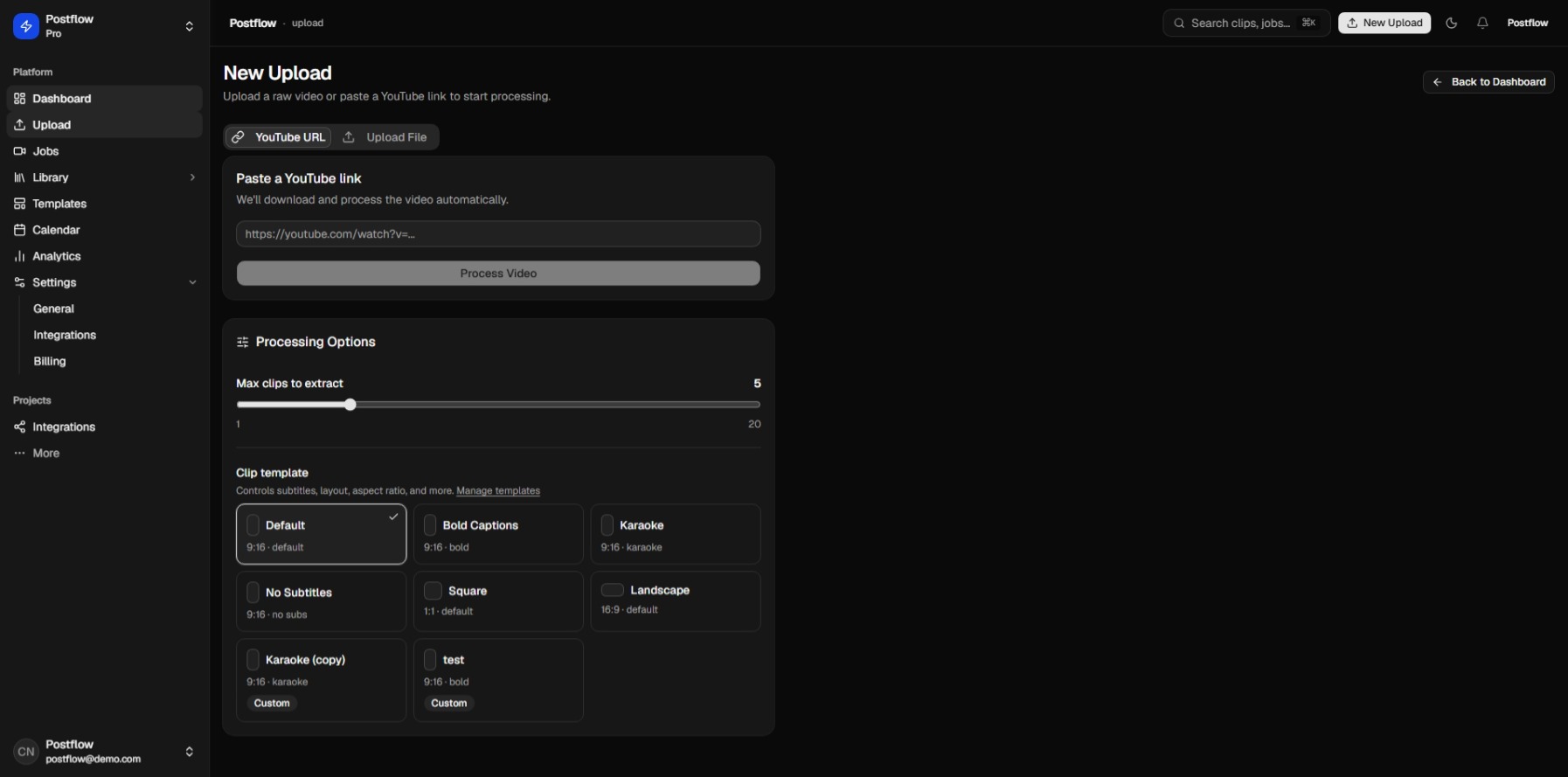Click the Settings sidebar item
The width and height of the screenshot is (1568, 777).
pos(104,282)
